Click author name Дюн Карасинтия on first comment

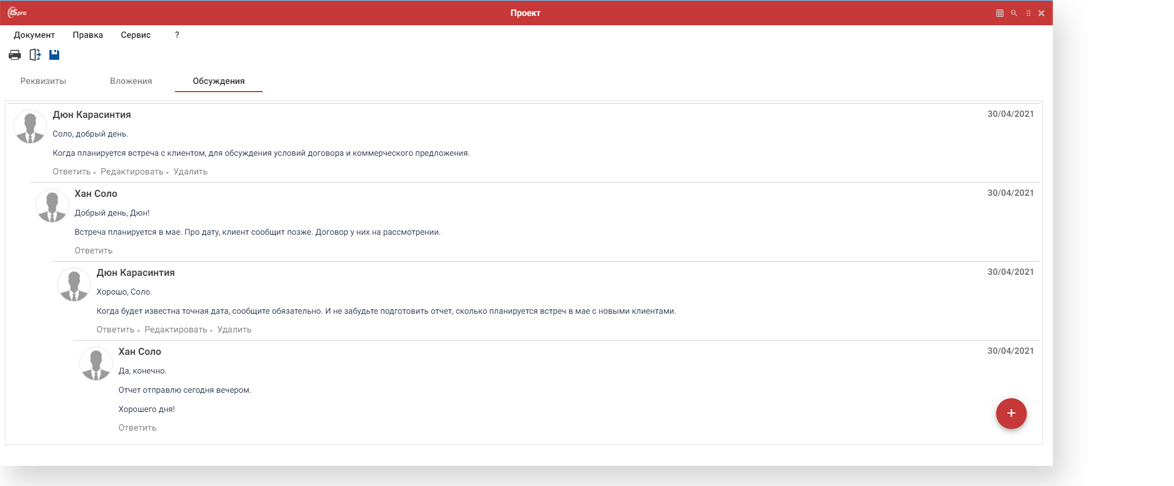(x=92, y=115)
